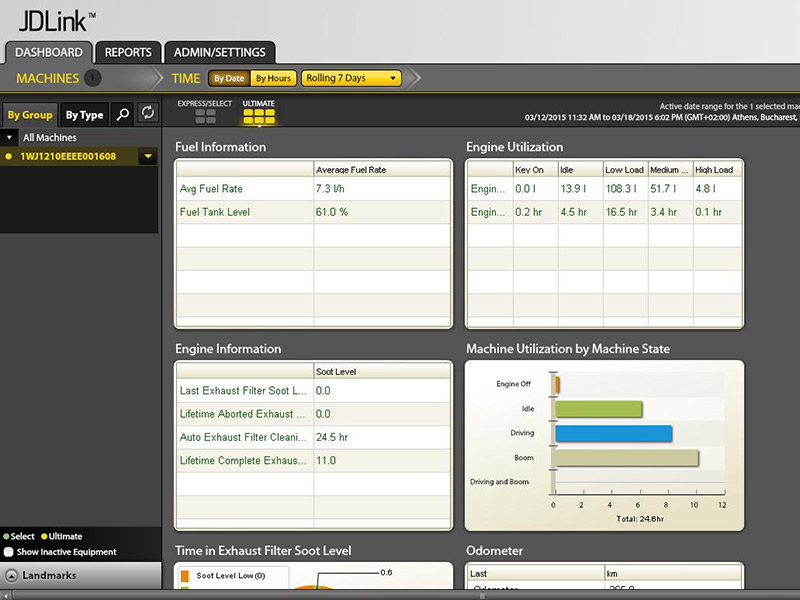The height and width of the screenshot is (600, 800).
Task: Click the Average Fuel Rate column header
Action: [382, 170]
